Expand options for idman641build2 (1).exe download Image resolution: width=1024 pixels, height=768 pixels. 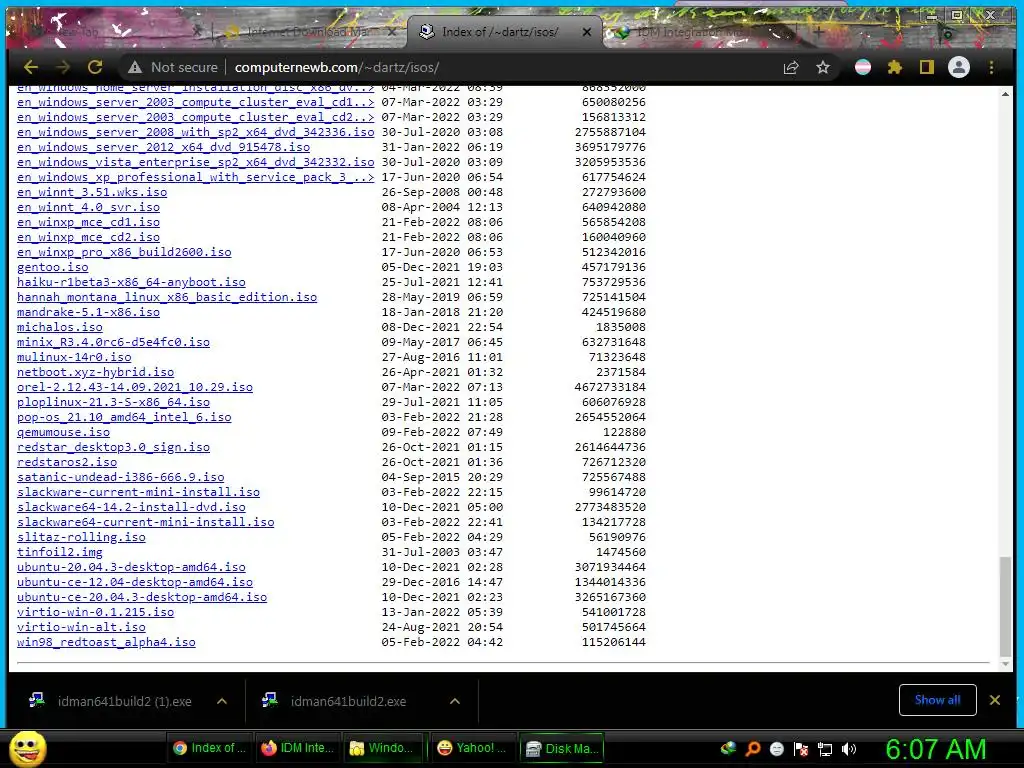pos(222,701)
